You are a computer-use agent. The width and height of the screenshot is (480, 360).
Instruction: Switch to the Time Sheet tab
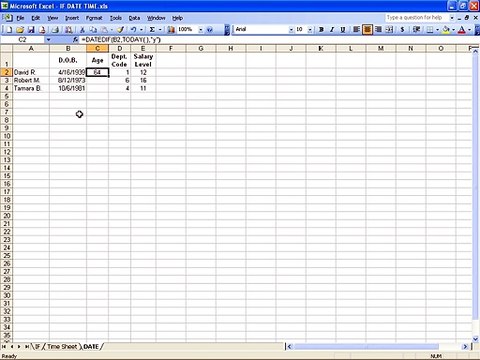click(62, 347)
